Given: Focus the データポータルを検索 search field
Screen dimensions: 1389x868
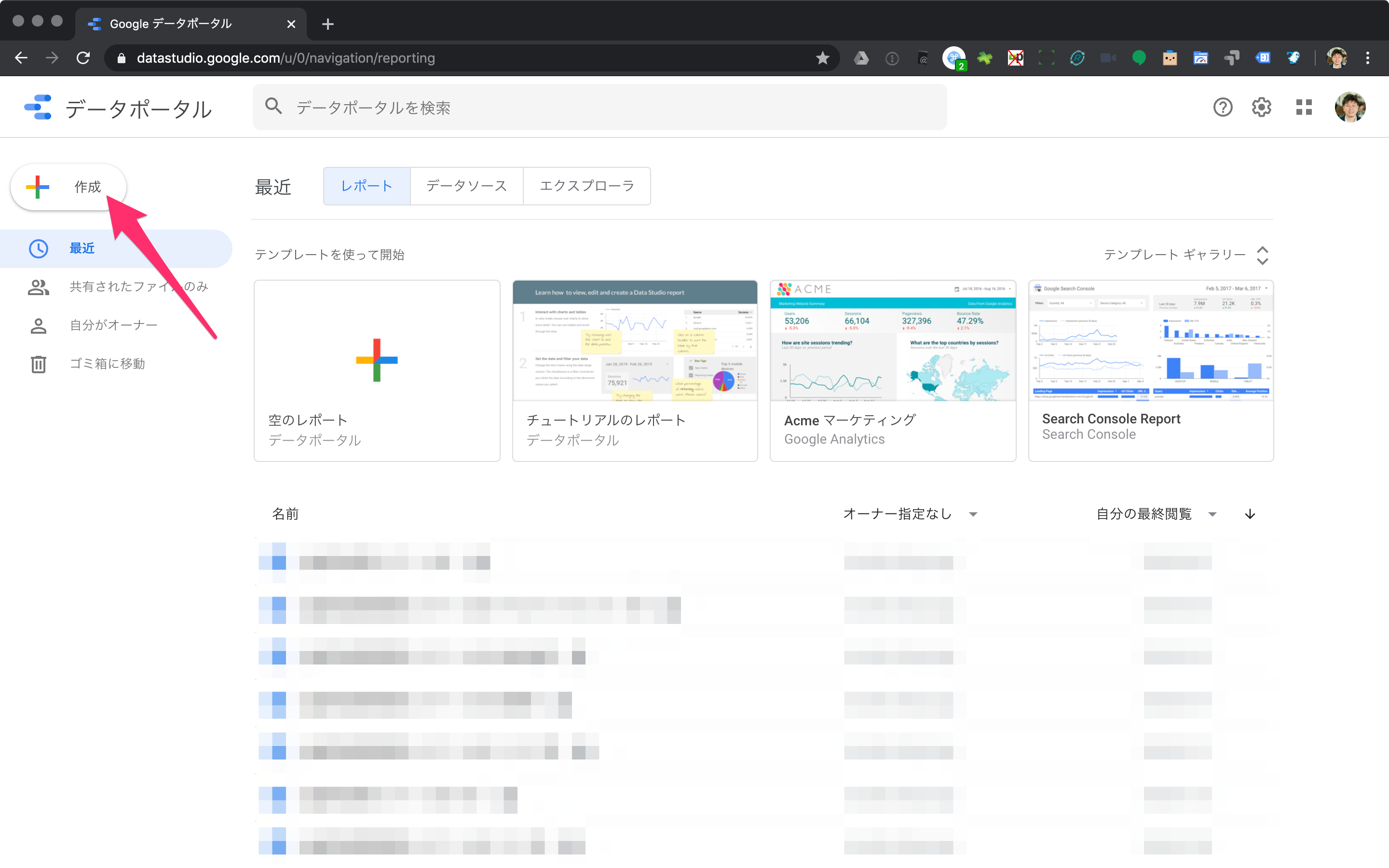Looking at the screenshot, I should 599,108.
